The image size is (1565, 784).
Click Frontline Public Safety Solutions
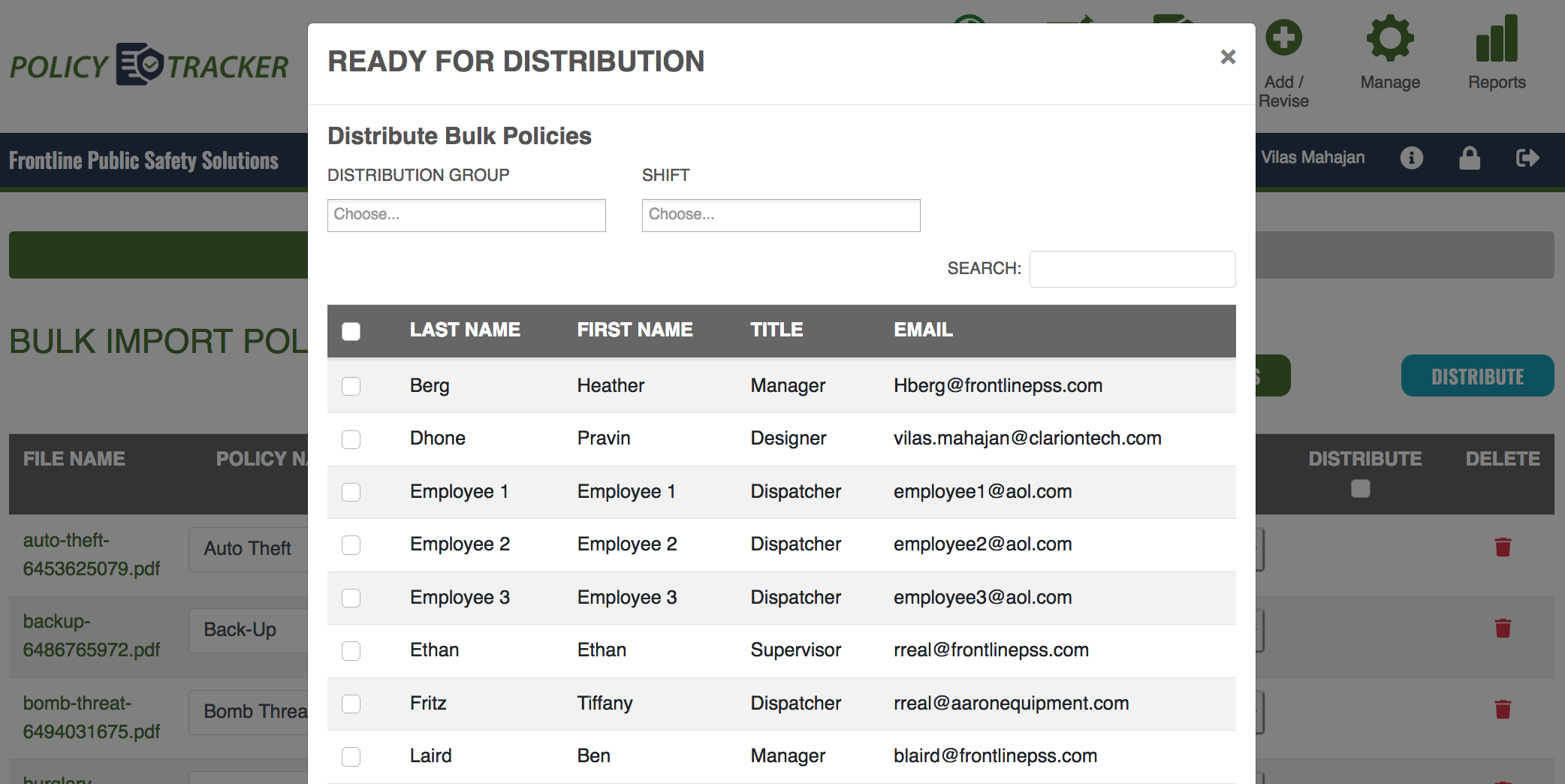(143, 160)
